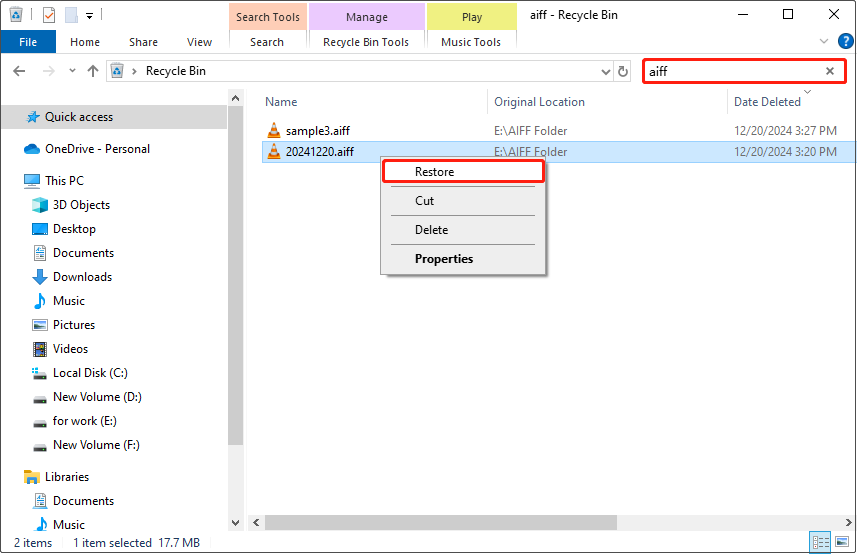Image resolution: width=858 pixels, height=555 pixels.
Task: Select the 20241220.aiff file name
Action: click(320, 152)
